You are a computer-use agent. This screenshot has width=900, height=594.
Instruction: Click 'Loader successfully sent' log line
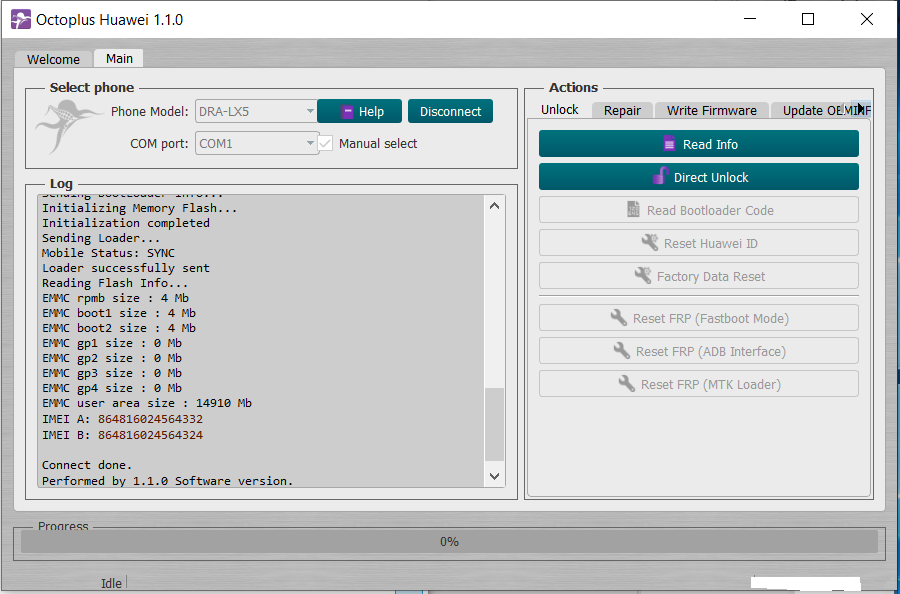point(126,268)
